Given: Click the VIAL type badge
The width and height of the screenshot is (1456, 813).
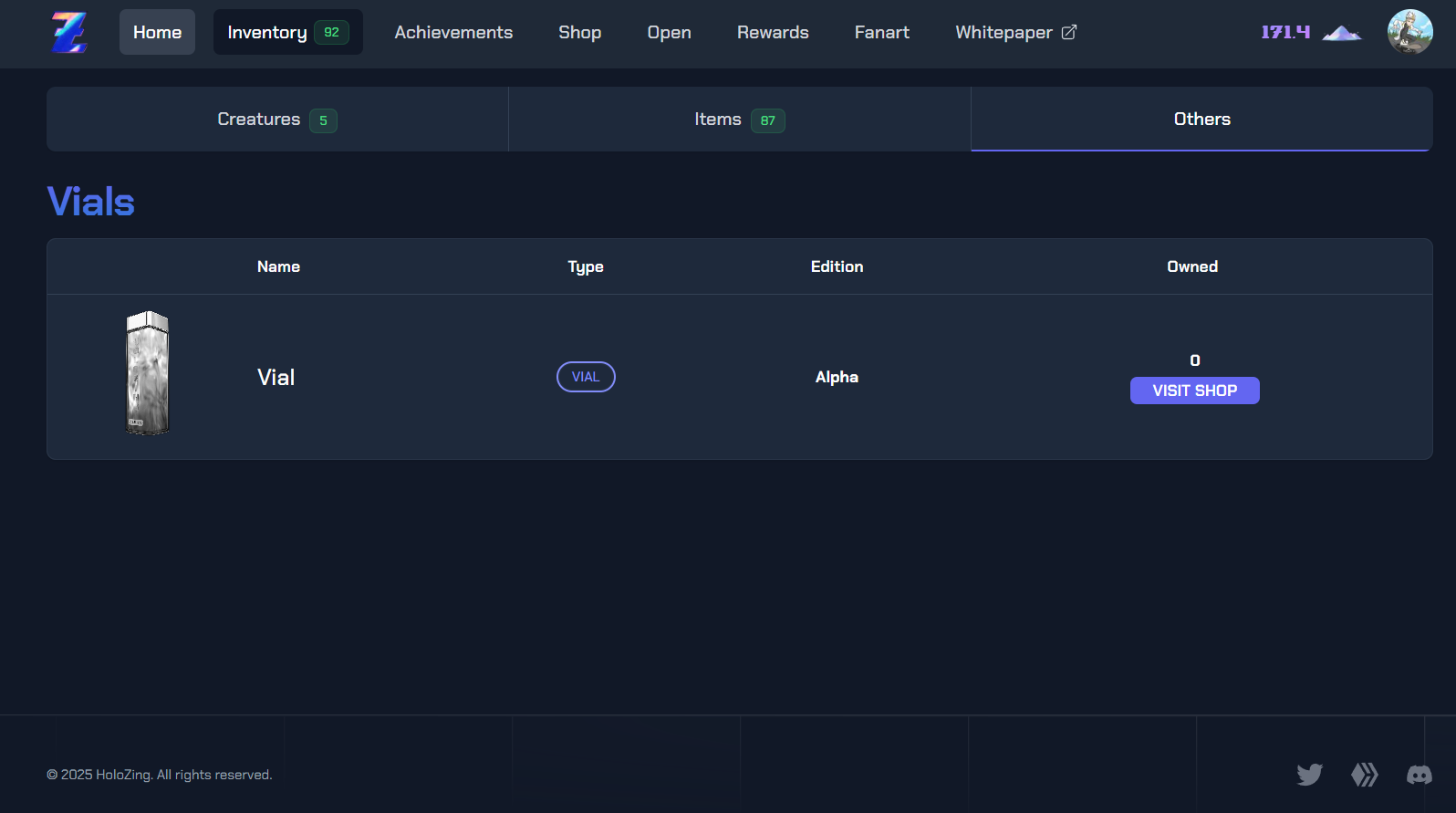Looking at the screenshot, I should coord(586,377).
